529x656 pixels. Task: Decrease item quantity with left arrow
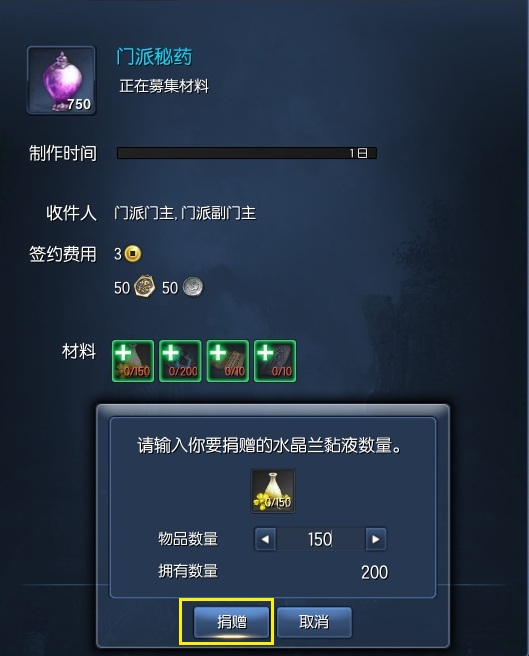[x=265, y=539]
